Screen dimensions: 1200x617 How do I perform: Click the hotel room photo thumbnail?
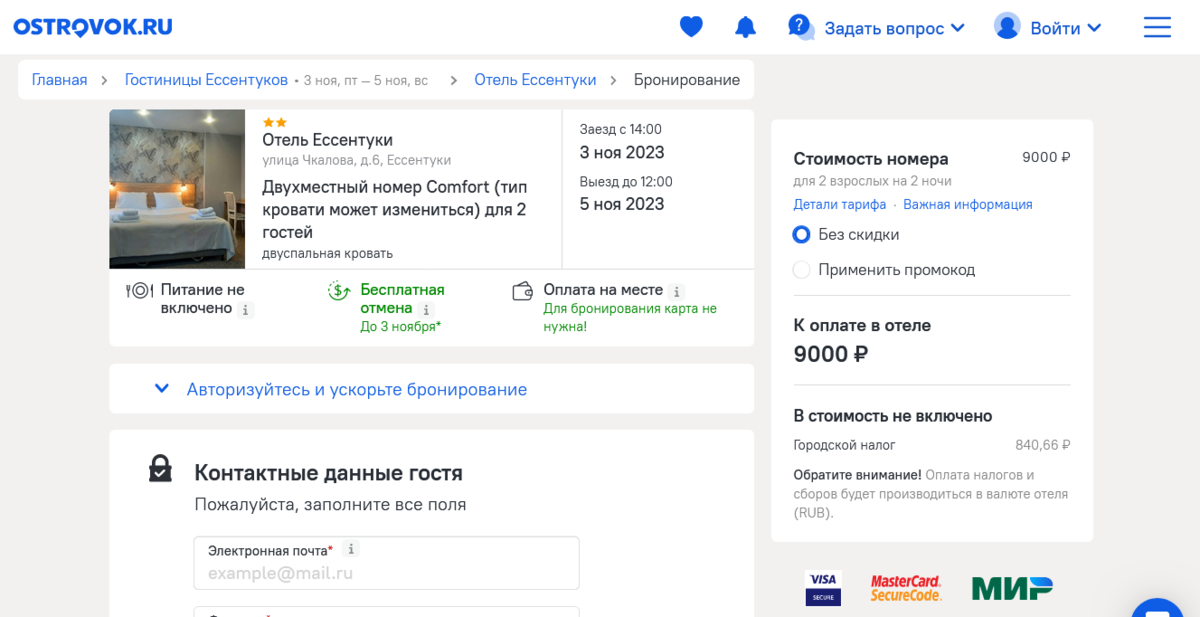tap(177, 189)
